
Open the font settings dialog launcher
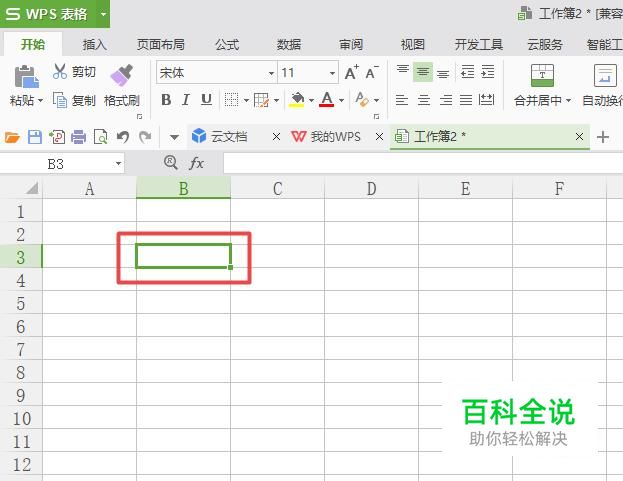click(x=376, y=116)
